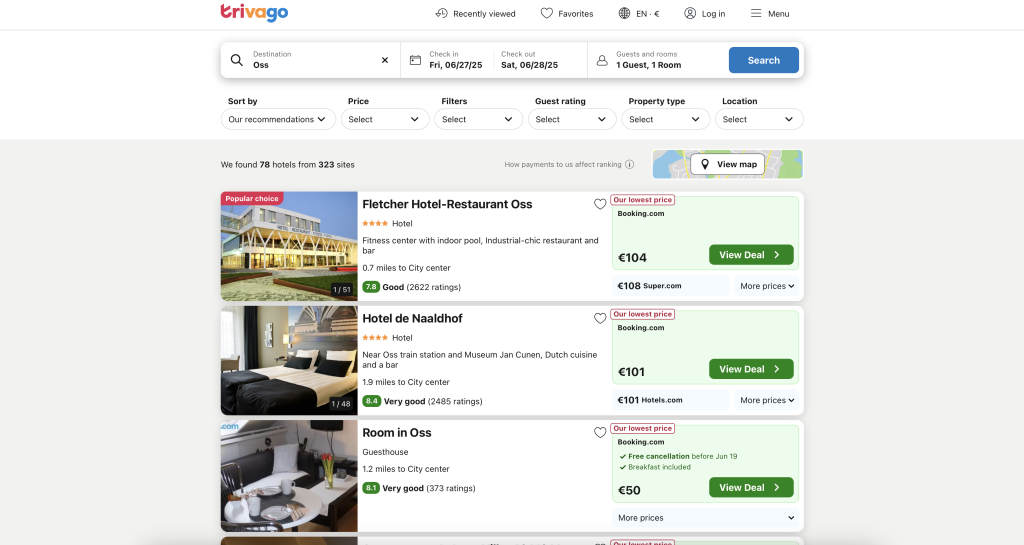View Deal for Hotel de Naaldhof €101
The height and width of the screenshot is (545, 1024).
751,369
